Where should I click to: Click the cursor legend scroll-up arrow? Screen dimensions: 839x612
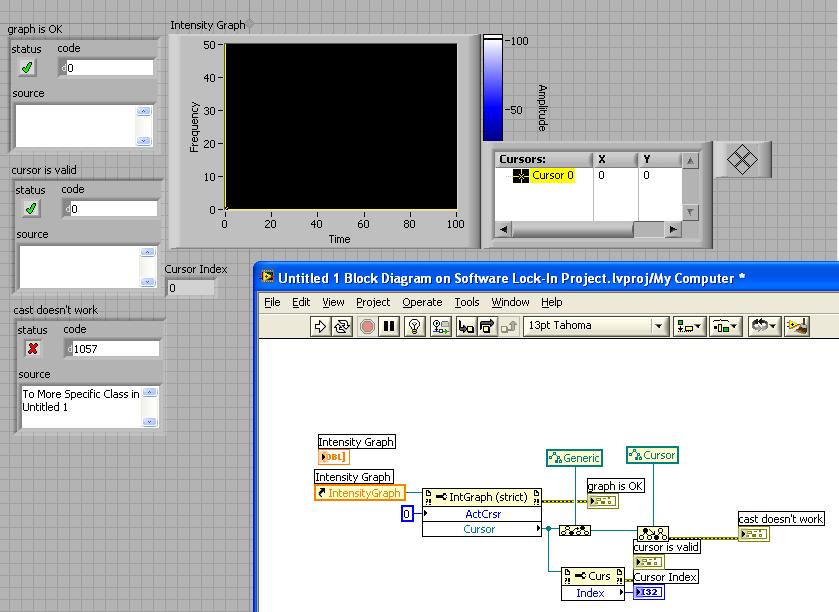(x=690, y=160)
